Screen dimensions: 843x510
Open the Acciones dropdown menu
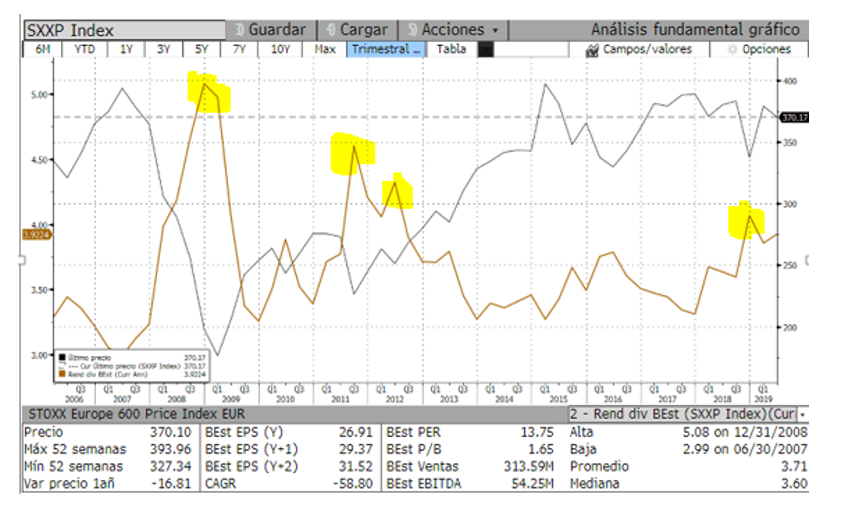click(453, 30)
